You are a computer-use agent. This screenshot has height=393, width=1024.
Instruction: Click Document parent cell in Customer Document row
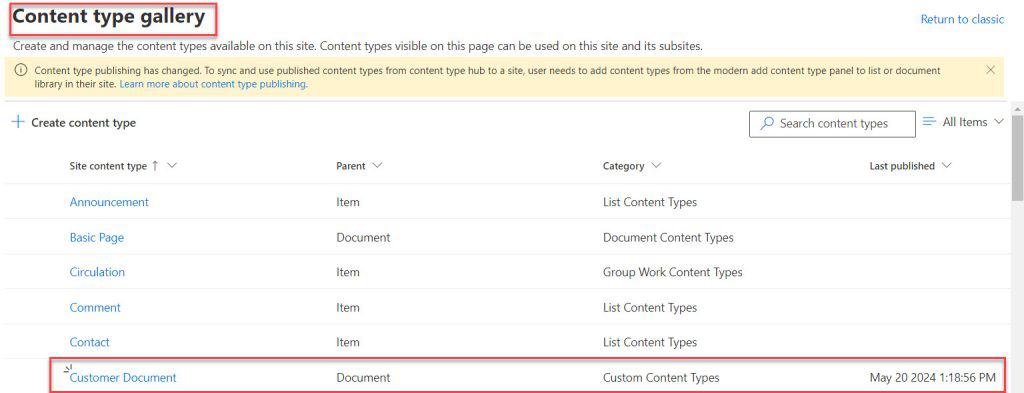[363, 377]
